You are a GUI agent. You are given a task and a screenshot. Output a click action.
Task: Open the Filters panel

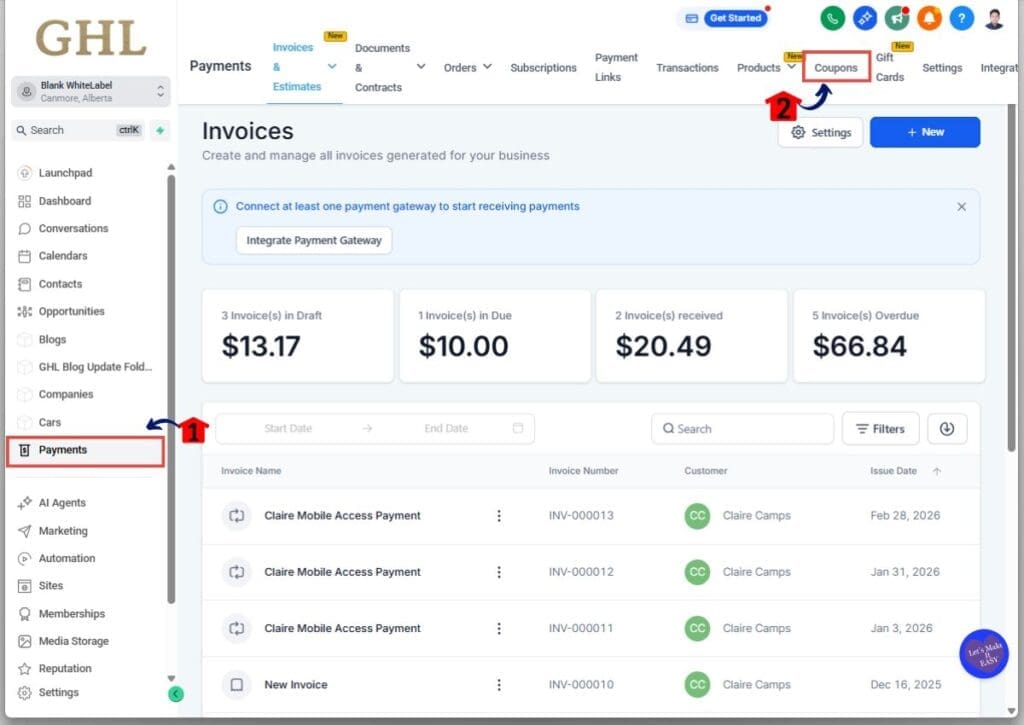pos(880,428)
